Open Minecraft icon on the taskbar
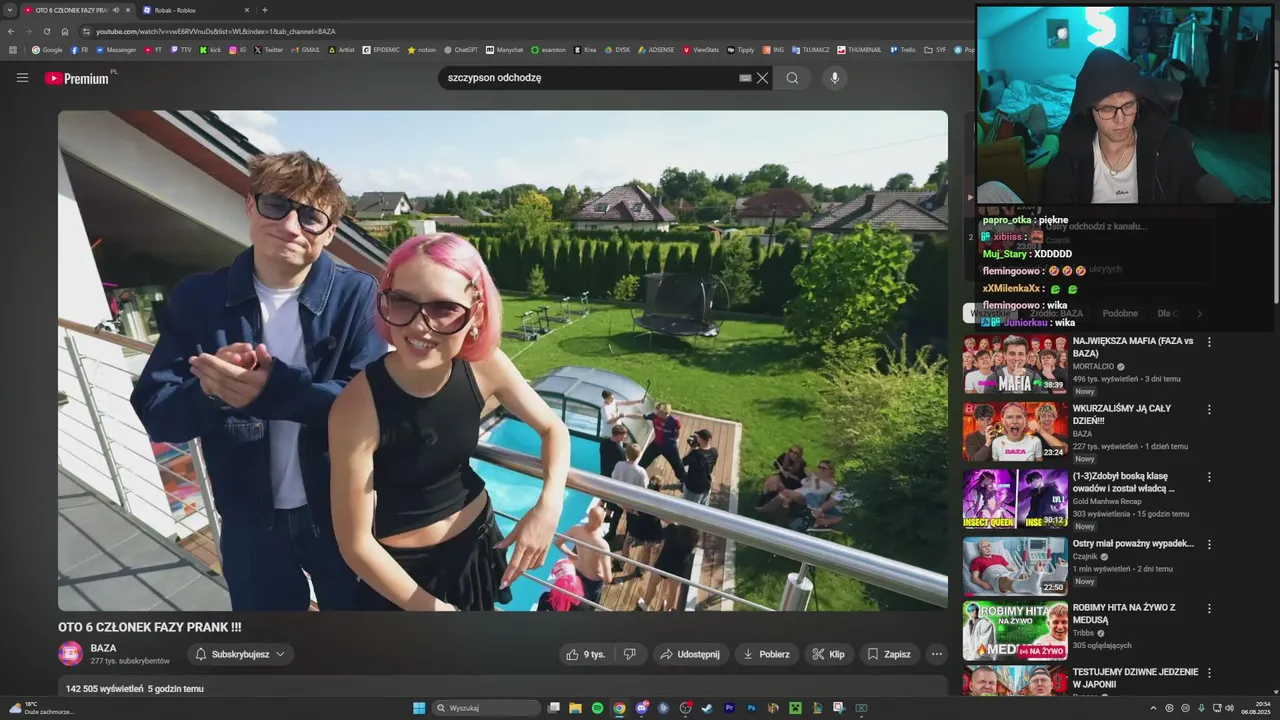This screenshot has height=720, width=1280. [x=795, y=708]
